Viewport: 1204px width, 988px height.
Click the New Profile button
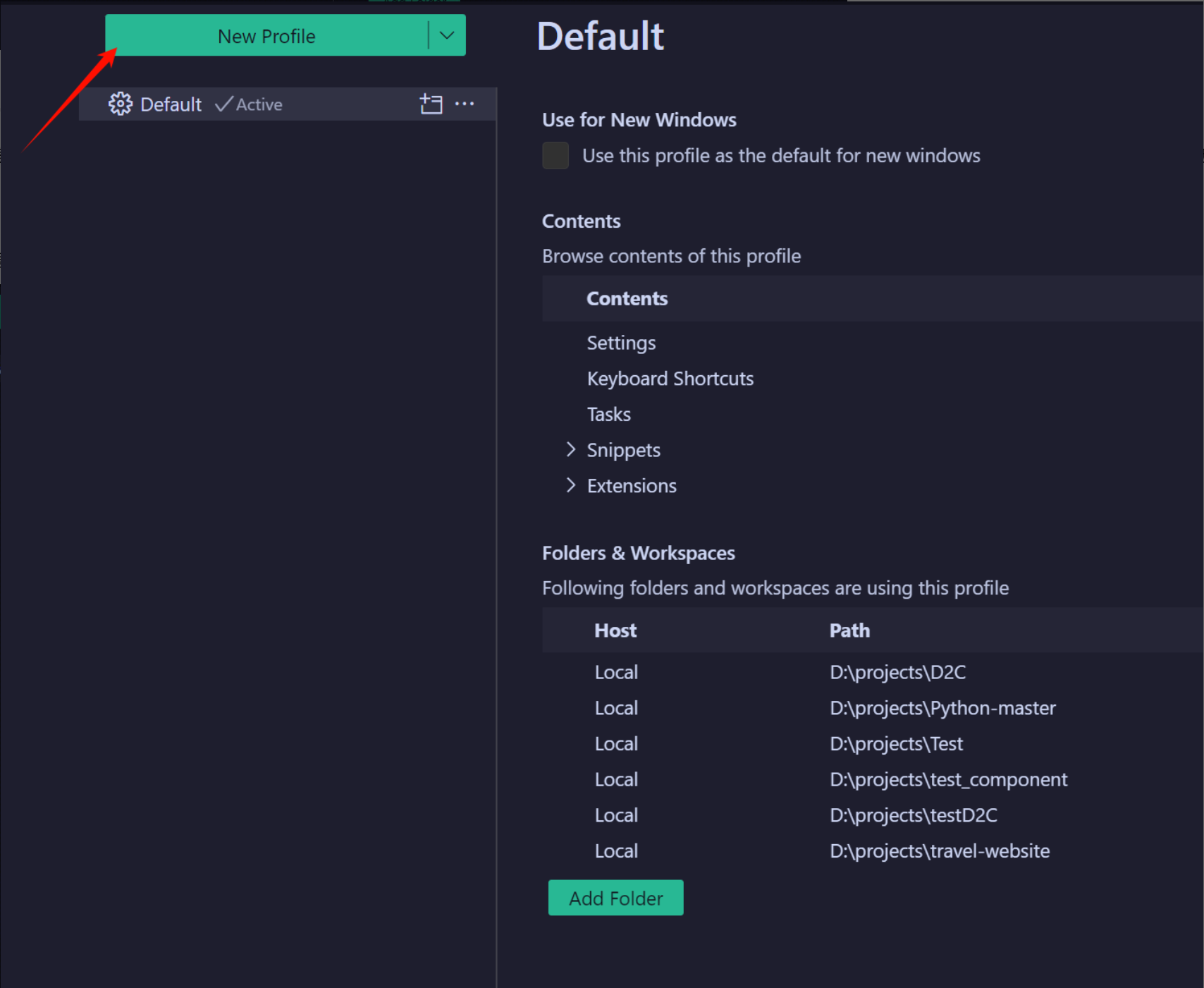pos(266,35)
